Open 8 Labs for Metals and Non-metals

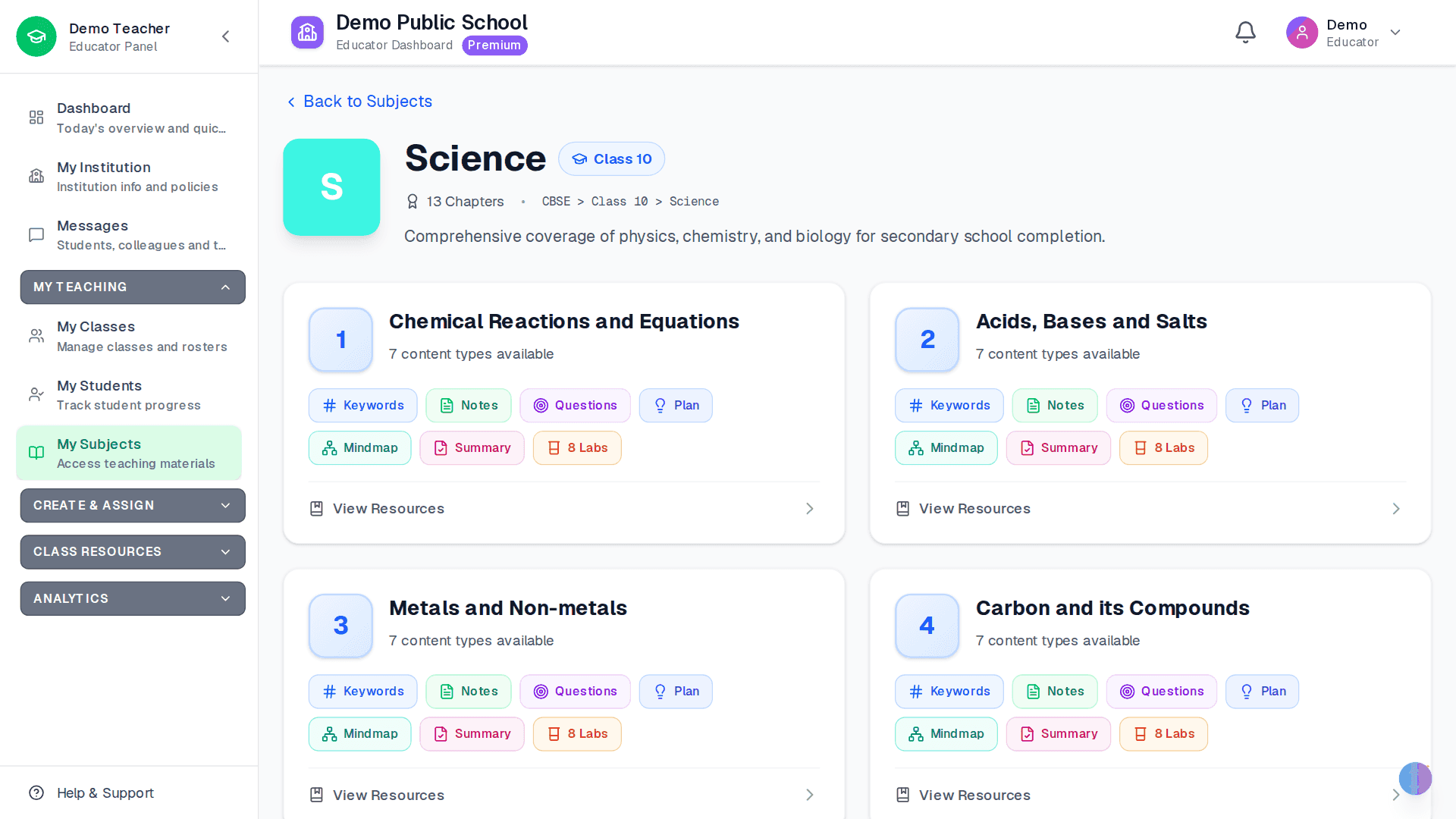577,734
